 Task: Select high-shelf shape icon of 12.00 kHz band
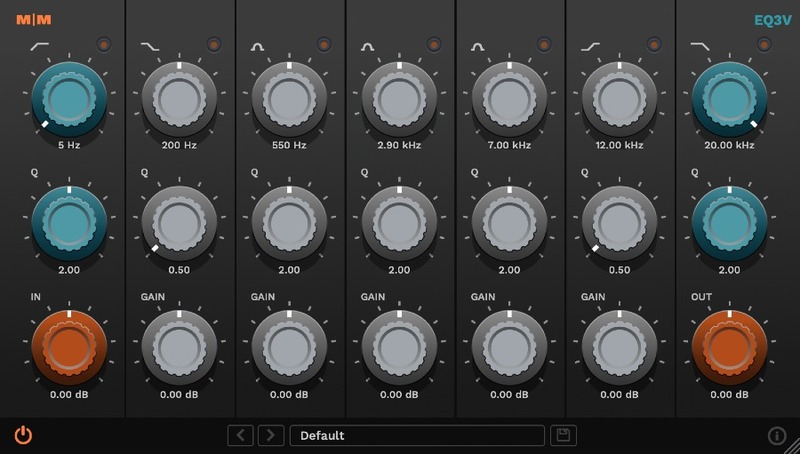tap(590, 46)
